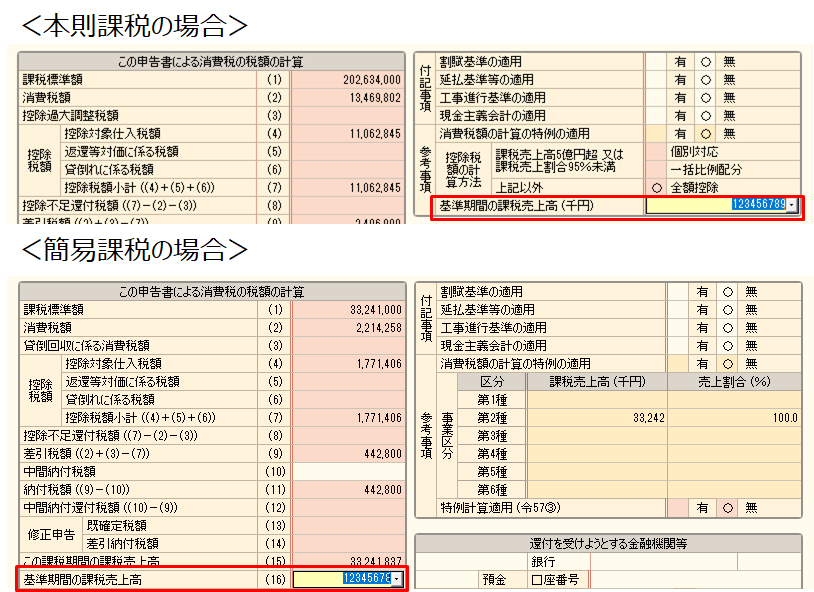Click the 控除過大調整税額 (3) amount field
This screenshot has height=592, width=814.
(347, 115)
